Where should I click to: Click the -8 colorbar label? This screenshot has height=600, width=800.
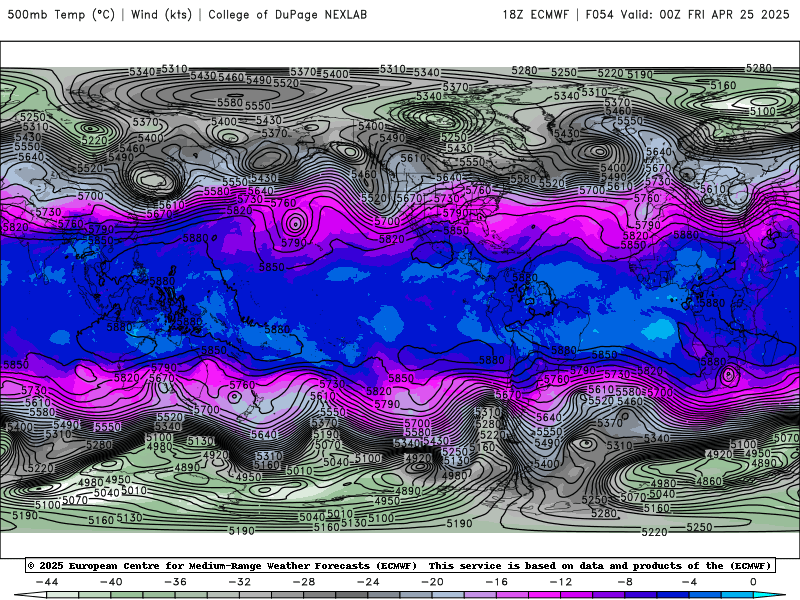626,582
